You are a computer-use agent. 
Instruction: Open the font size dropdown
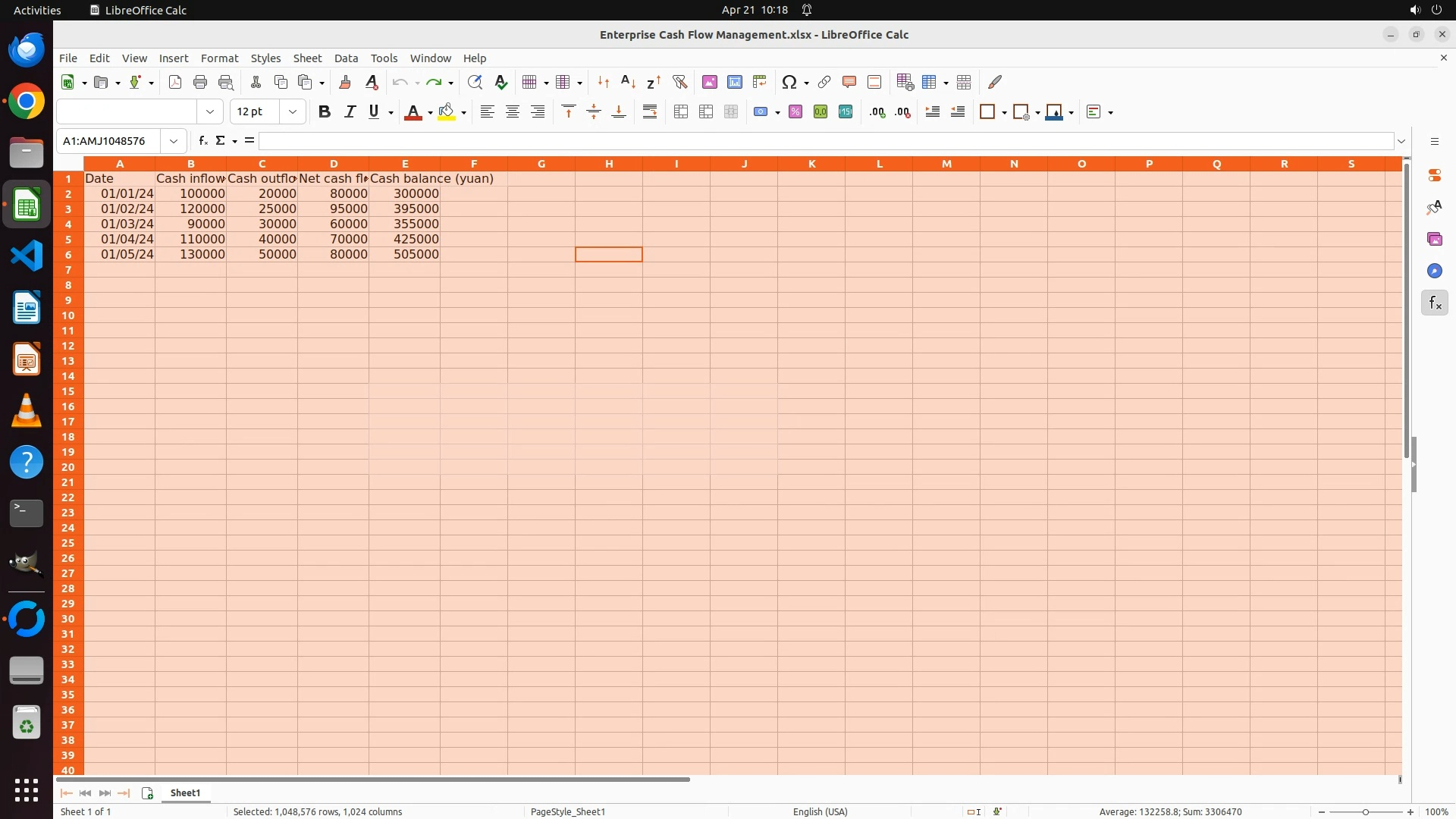[293, 112]
